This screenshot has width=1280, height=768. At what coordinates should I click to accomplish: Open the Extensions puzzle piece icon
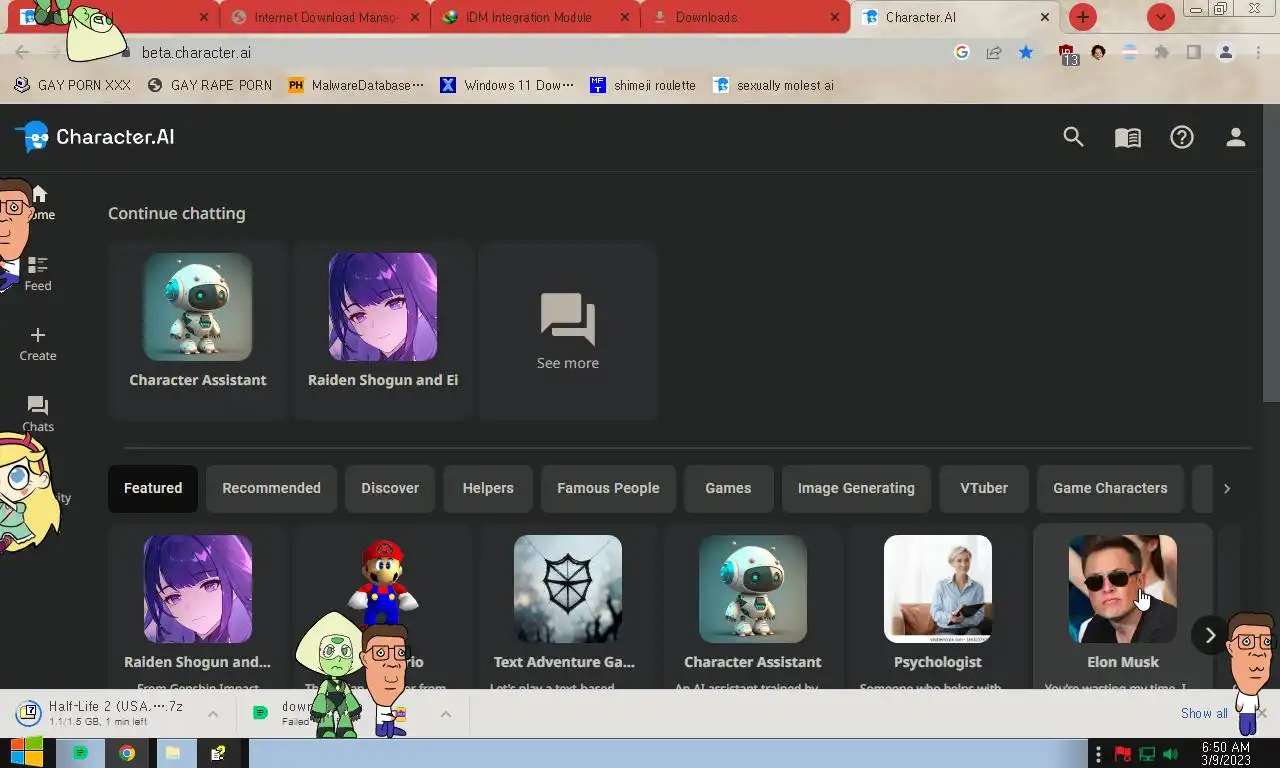(x=1162, y=52)
